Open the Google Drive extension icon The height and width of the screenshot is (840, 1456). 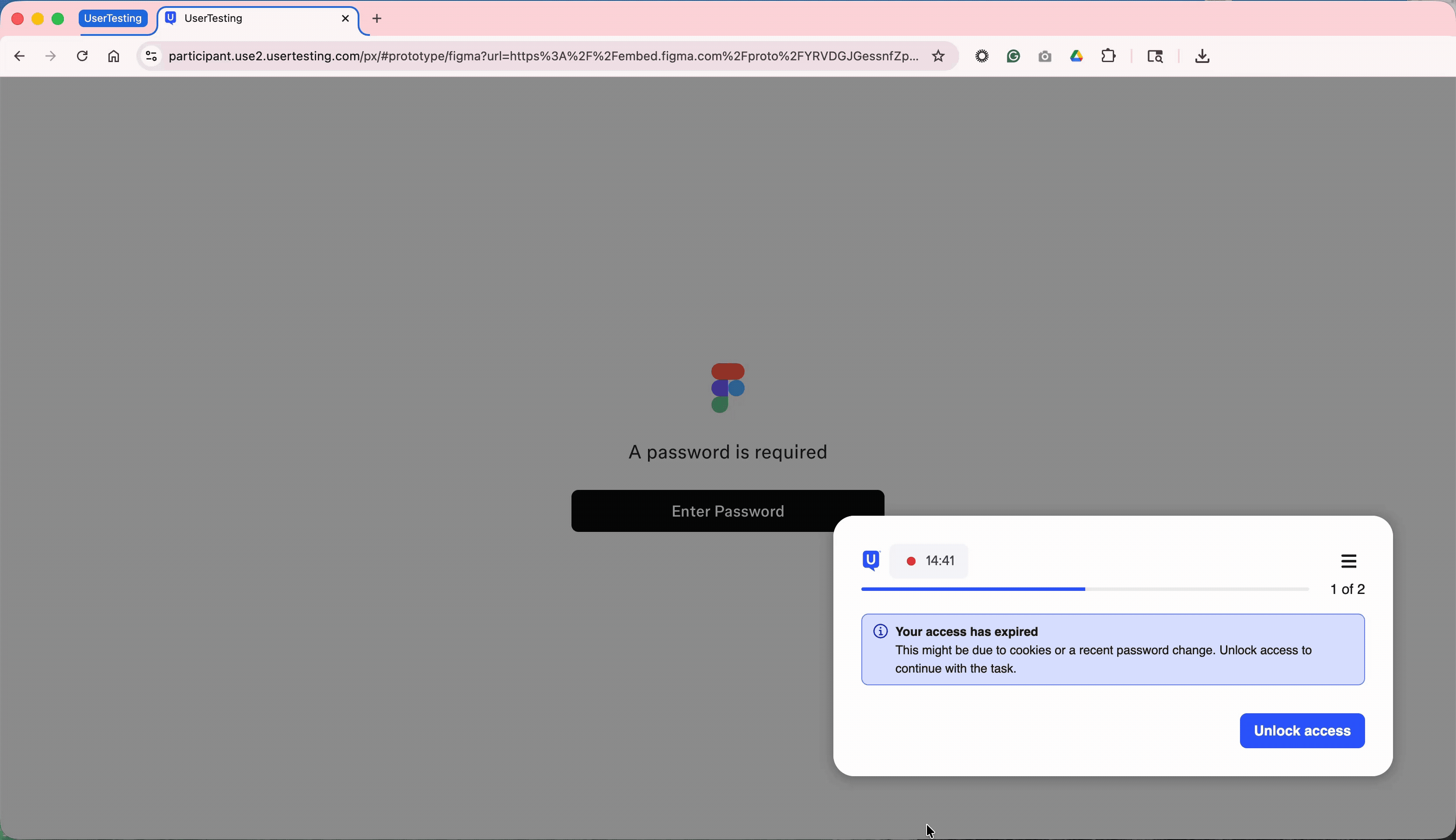click(1076, 56)
